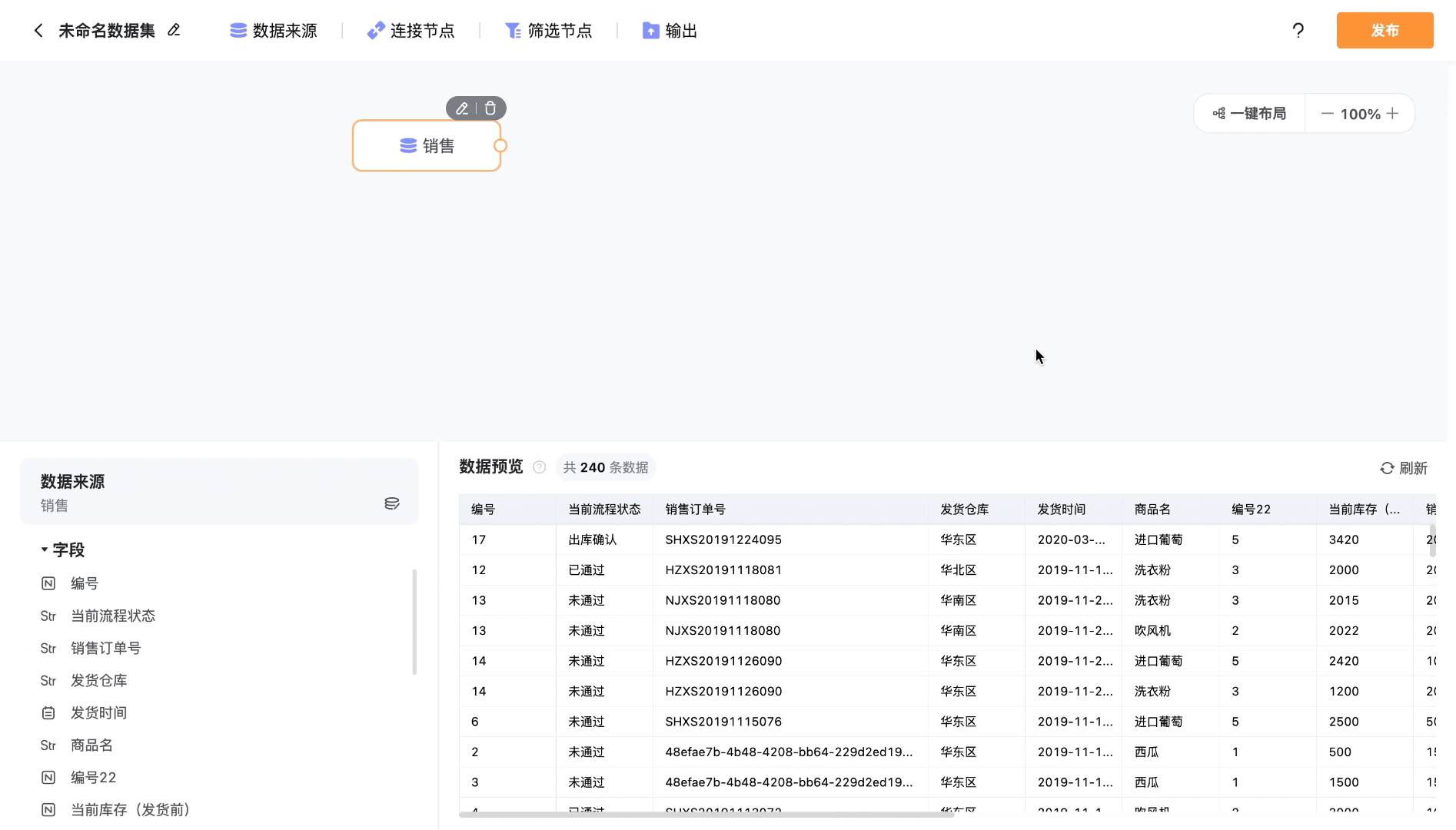Select cell HZXS20191118081
The height and width of the screenshot is (830, 1456).
click(x=790, y=570)
